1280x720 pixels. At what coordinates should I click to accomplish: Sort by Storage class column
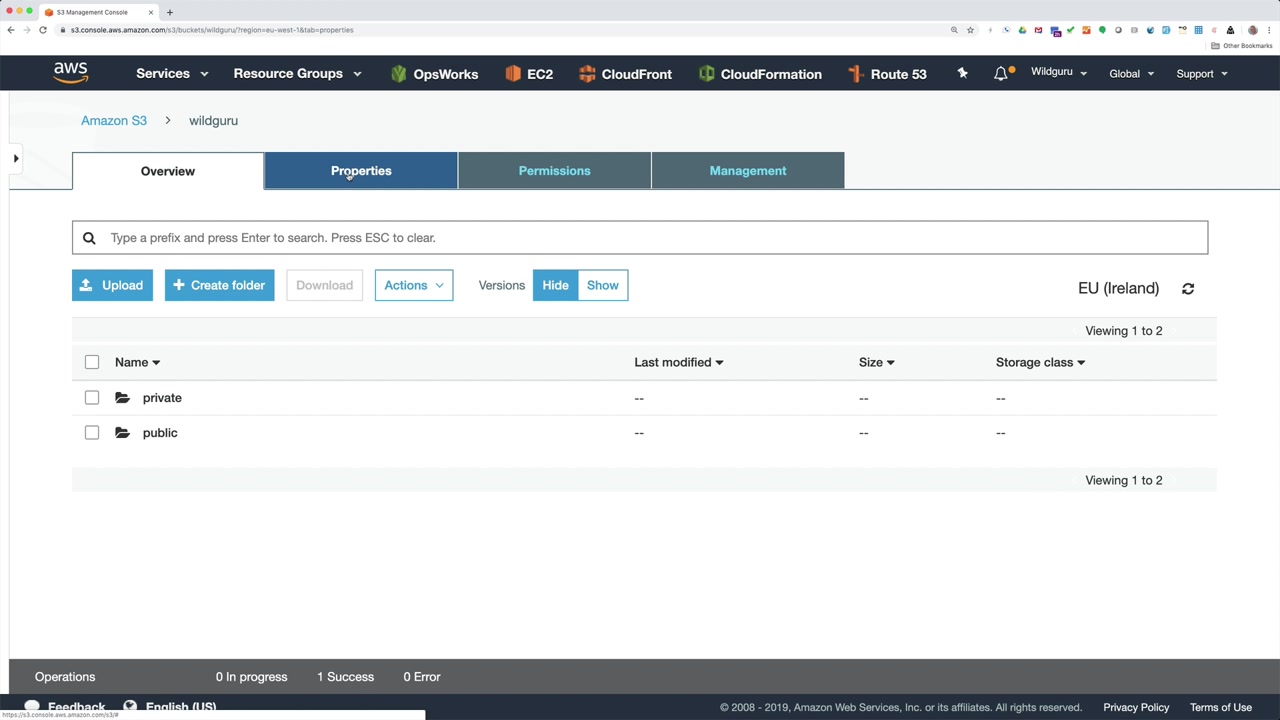point(1040,362)
